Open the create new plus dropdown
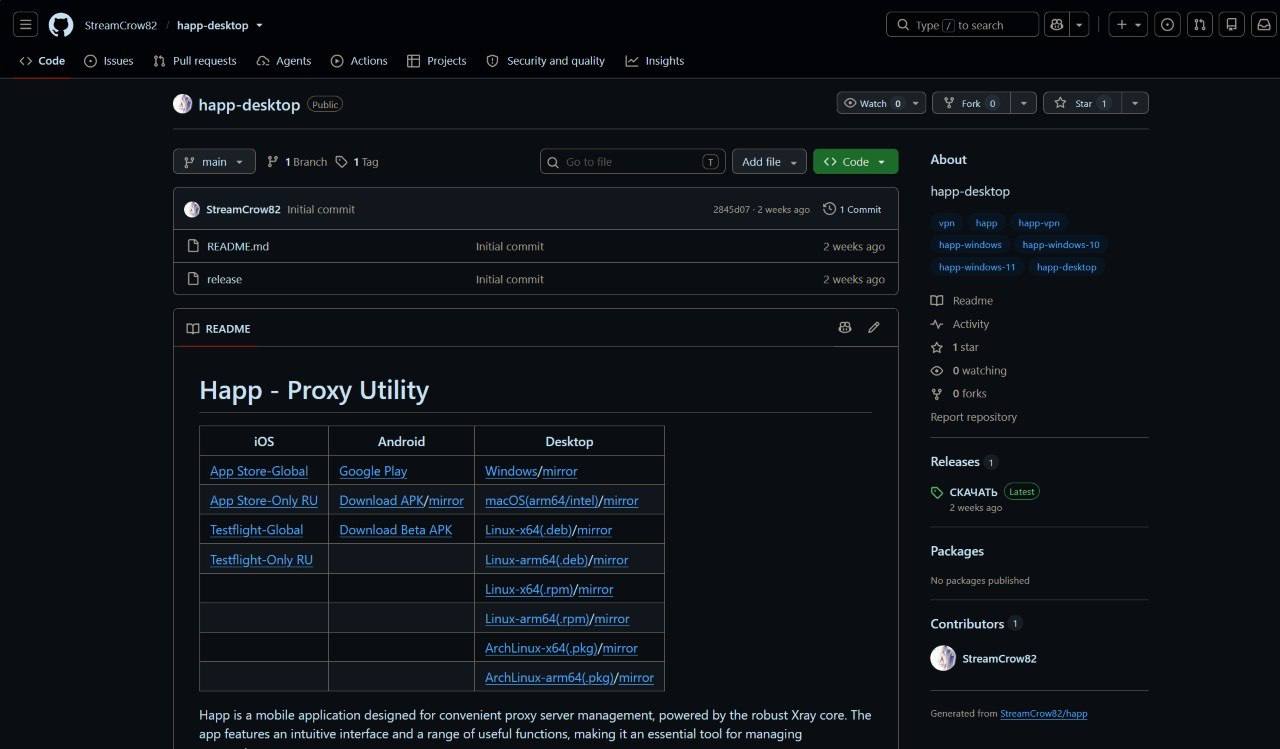The height and width of the screenshot is (749, 1280). (1129, 25)
